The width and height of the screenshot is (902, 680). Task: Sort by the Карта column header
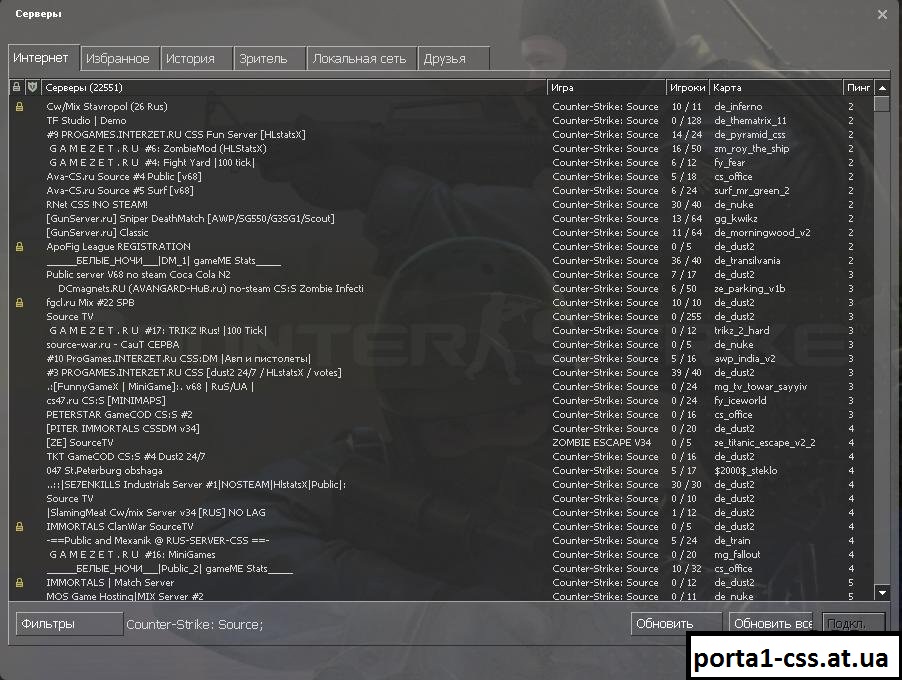click(775, 88)
